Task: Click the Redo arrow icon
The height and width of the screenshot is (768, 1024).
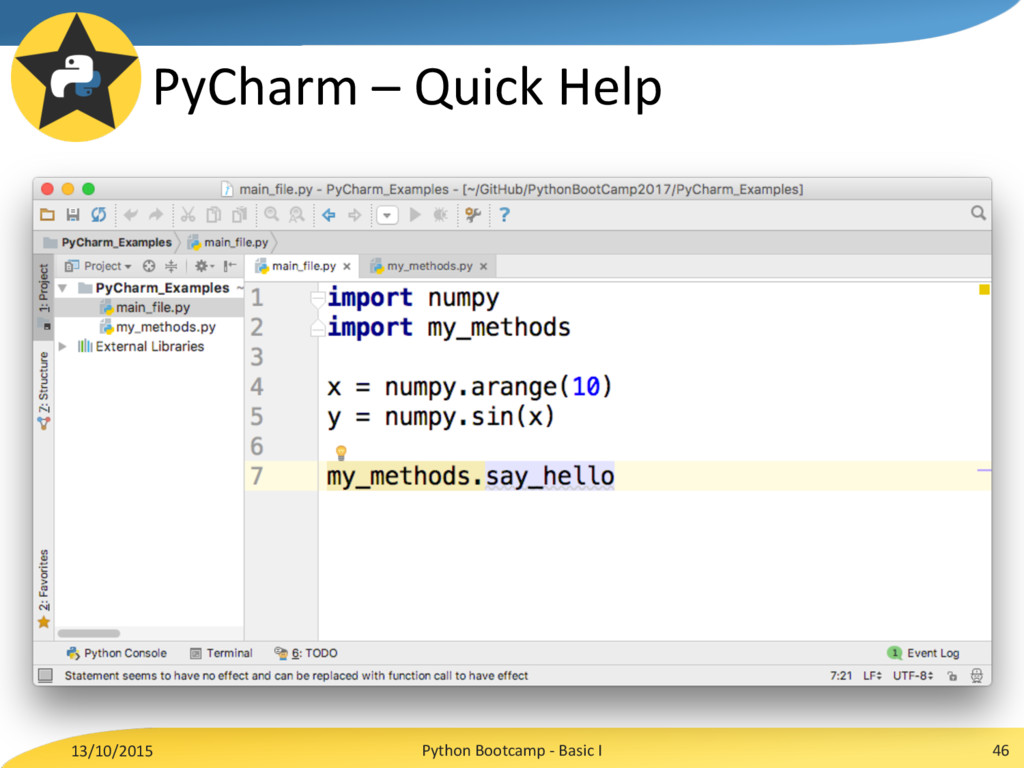Action: pyautogui.click(x=155, y=214)
